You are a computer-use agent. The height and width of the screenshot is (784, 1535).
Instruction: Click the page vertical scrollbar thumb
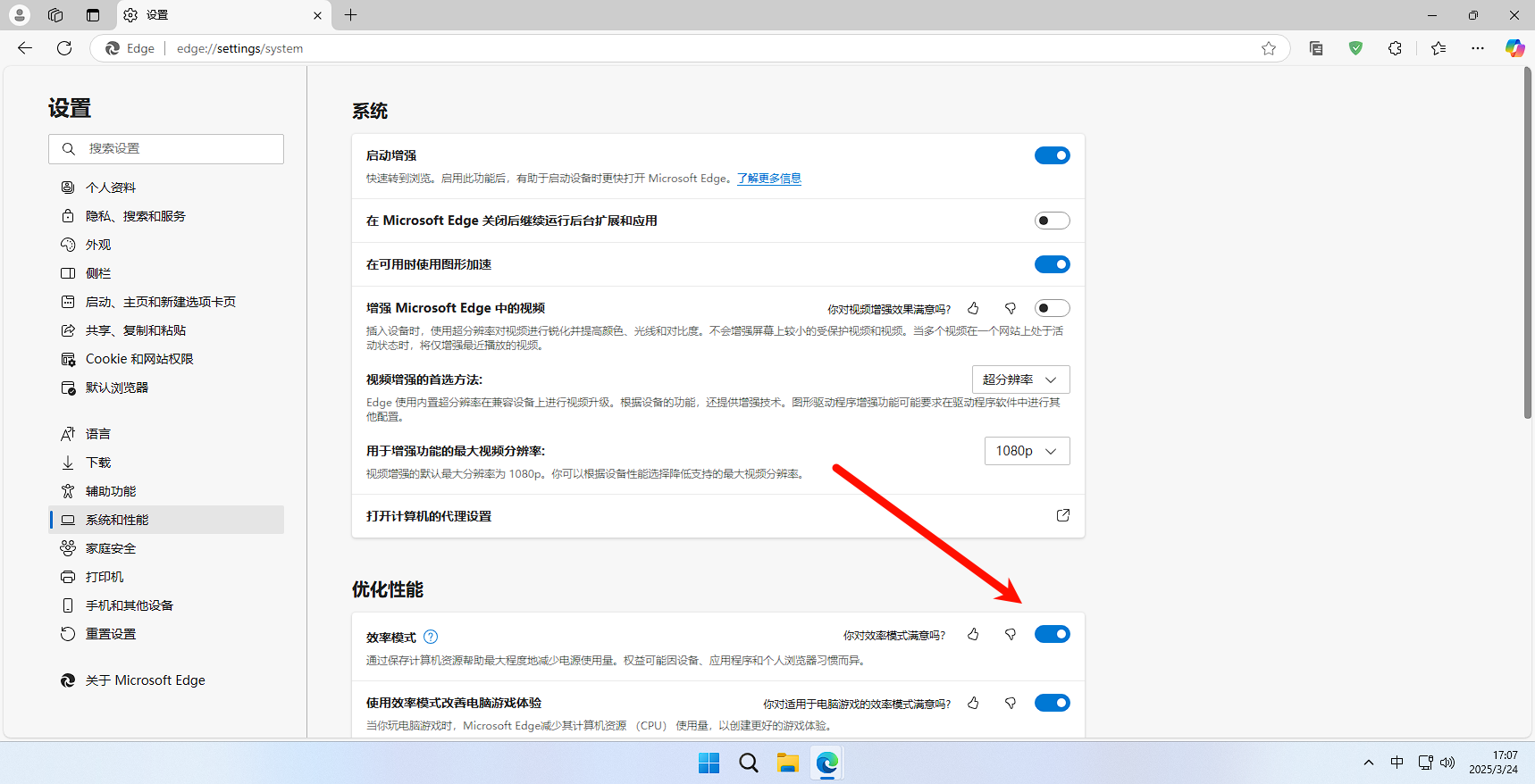[1528, 243]
